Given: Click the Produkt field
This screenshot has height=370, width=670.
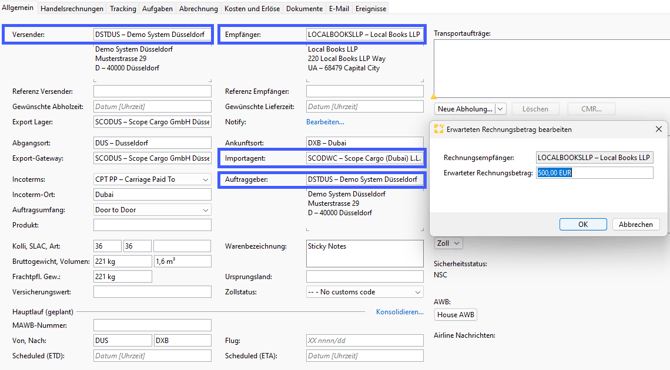Looking at the screenshot, I should tap(152, 225).
